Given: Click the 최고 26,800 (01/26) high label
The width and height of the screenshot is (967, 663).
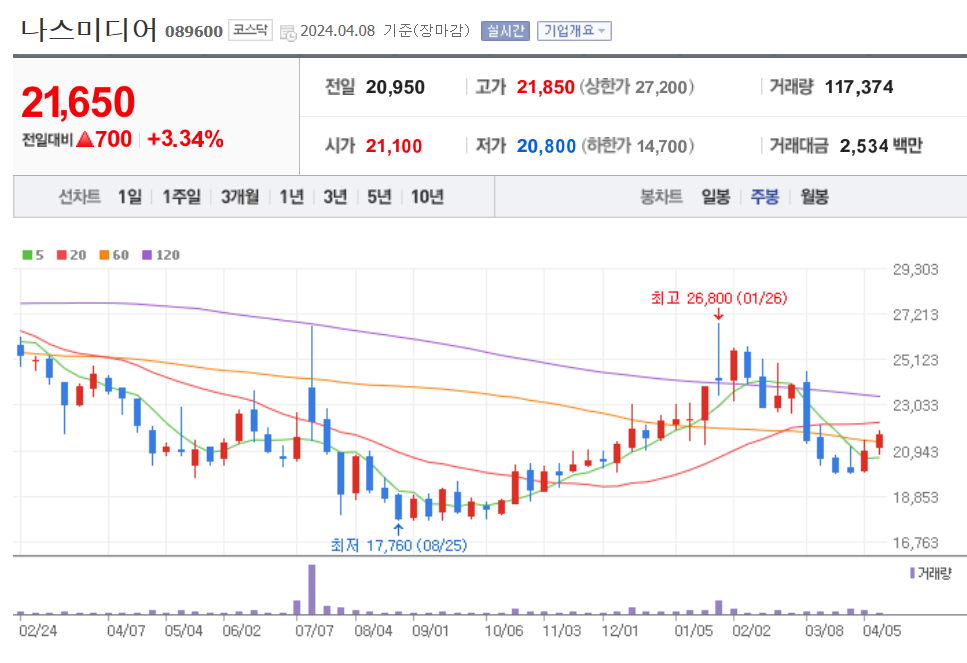Looking at the screenshot, I should coord(719,299).
